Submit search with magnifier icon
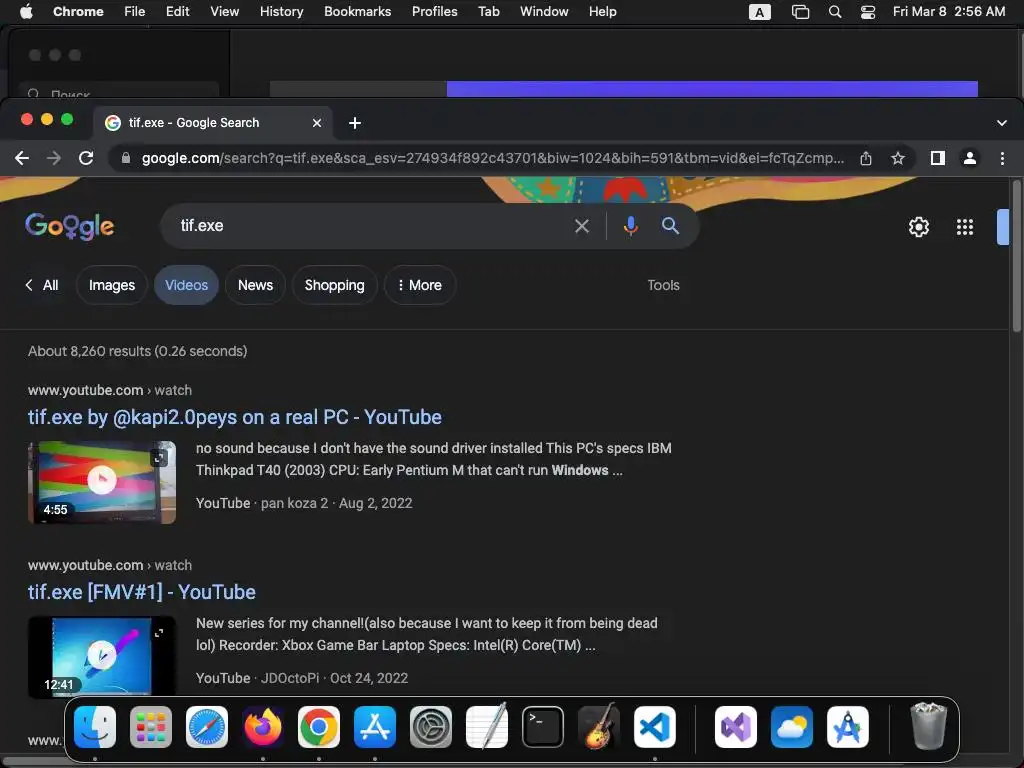 [x=670, y=226]
